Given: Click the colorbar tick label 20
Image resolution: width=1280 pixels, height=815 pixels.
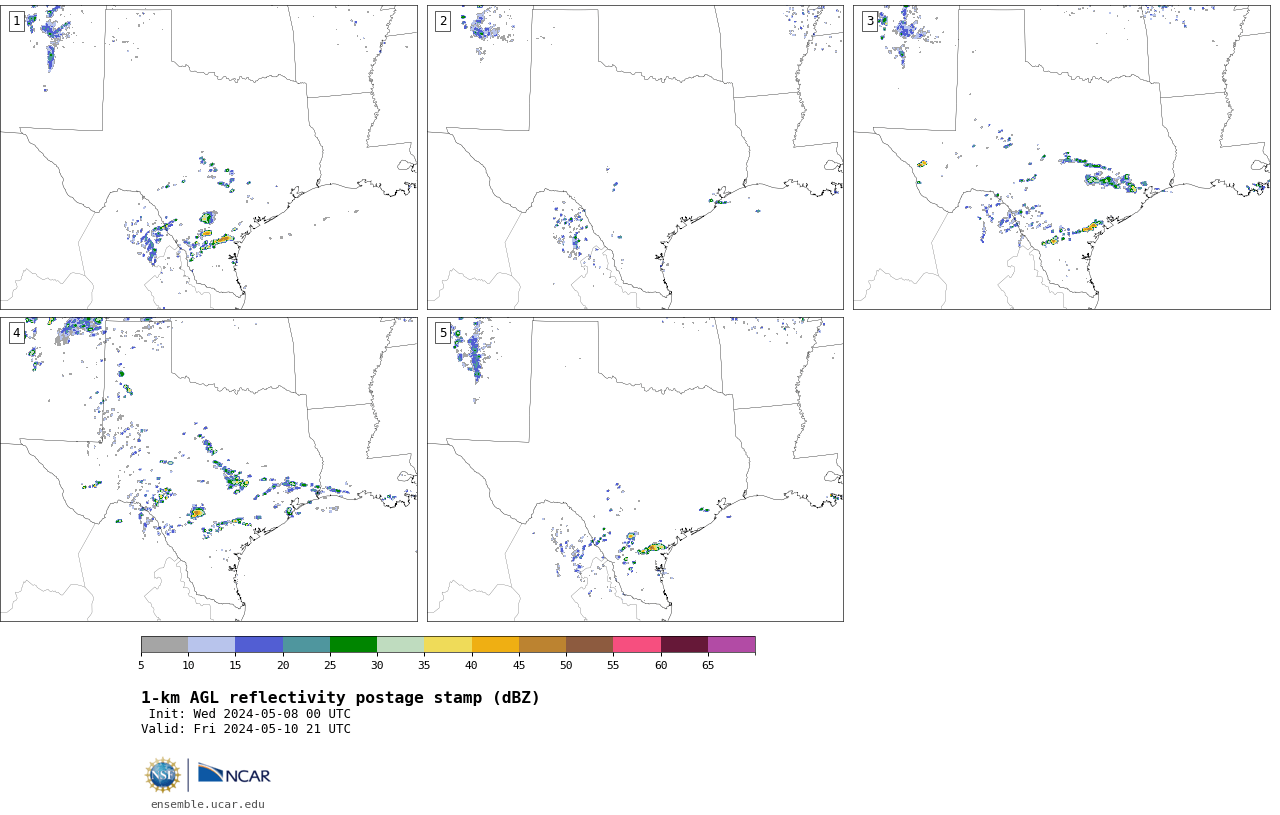Looking at the screenshot, I should [283, 666].
